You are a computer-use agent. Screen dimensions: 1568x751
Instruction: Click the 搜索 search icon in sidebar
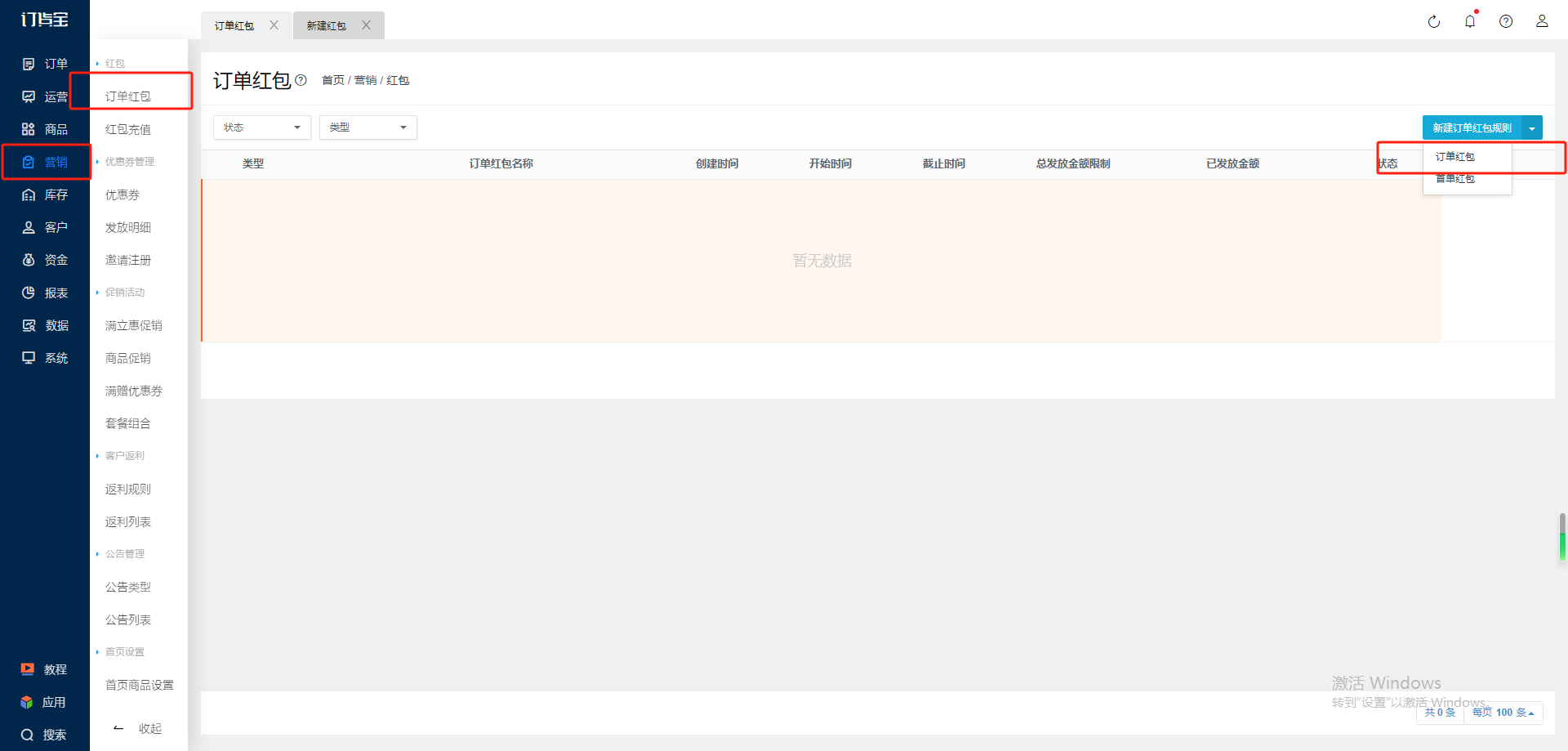click(x=28, y=735)
